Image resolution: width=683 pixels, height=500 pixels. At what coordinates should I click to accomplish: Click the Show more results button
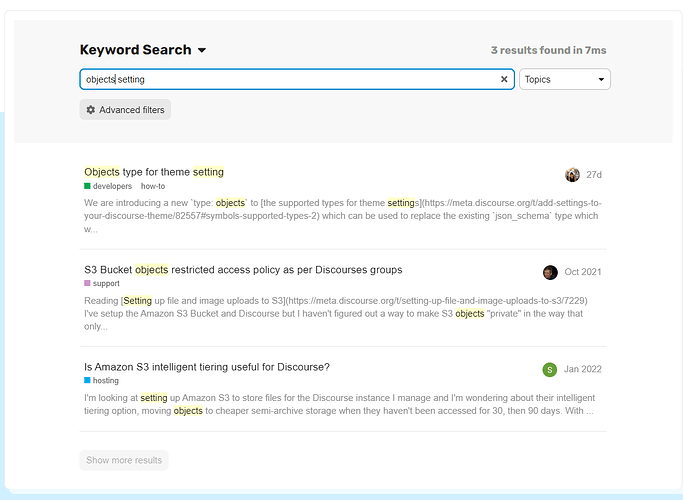[x=124, y=460]
